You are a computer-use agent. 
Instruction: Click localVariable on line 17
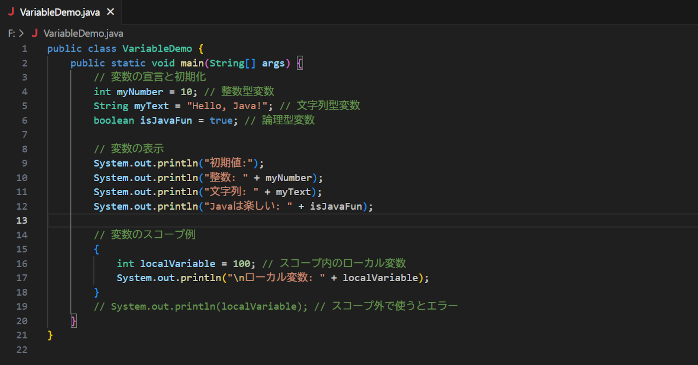tap(380, 278)
